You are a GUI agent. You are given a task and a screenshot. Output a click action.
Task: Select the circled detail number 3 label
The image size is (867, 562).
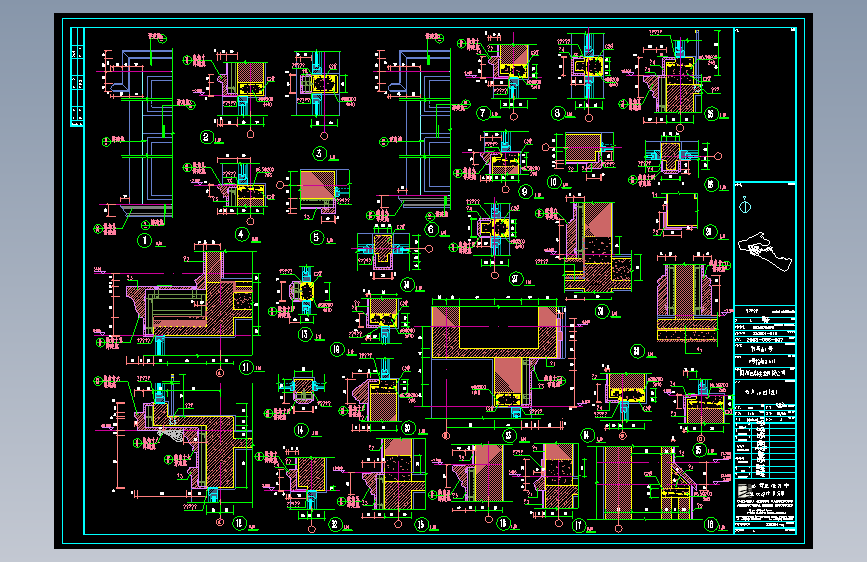(x=319, y=153)
